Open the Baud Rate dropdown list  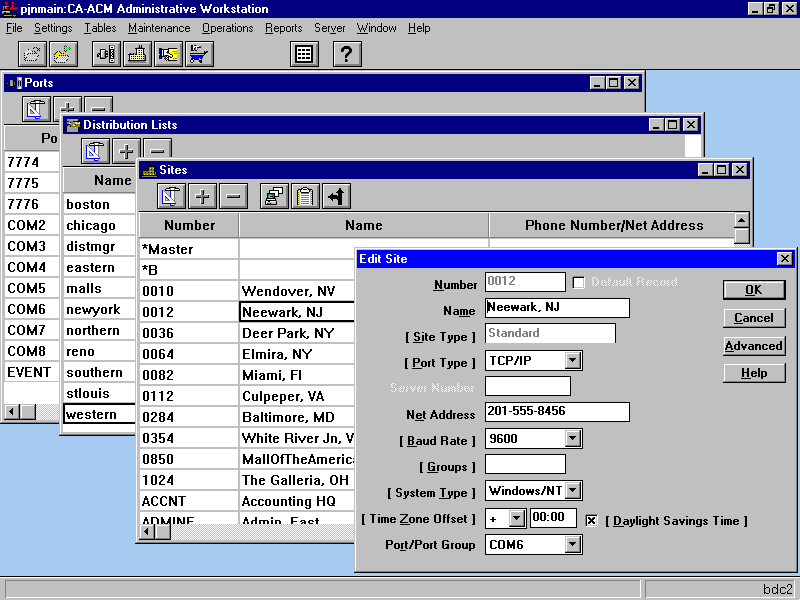[x=573, y=438]
